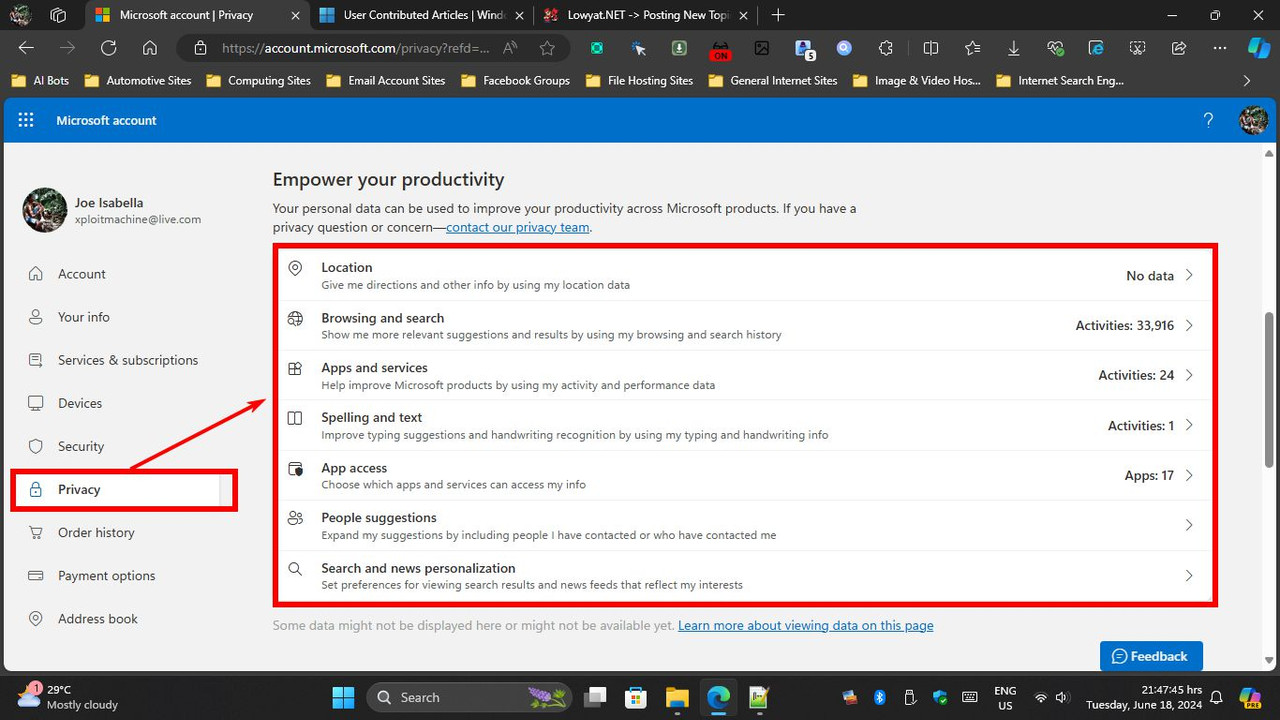Open the contact our privacy team link
The width and height of the screenshot is (1280, 720).
coord(517,227)
